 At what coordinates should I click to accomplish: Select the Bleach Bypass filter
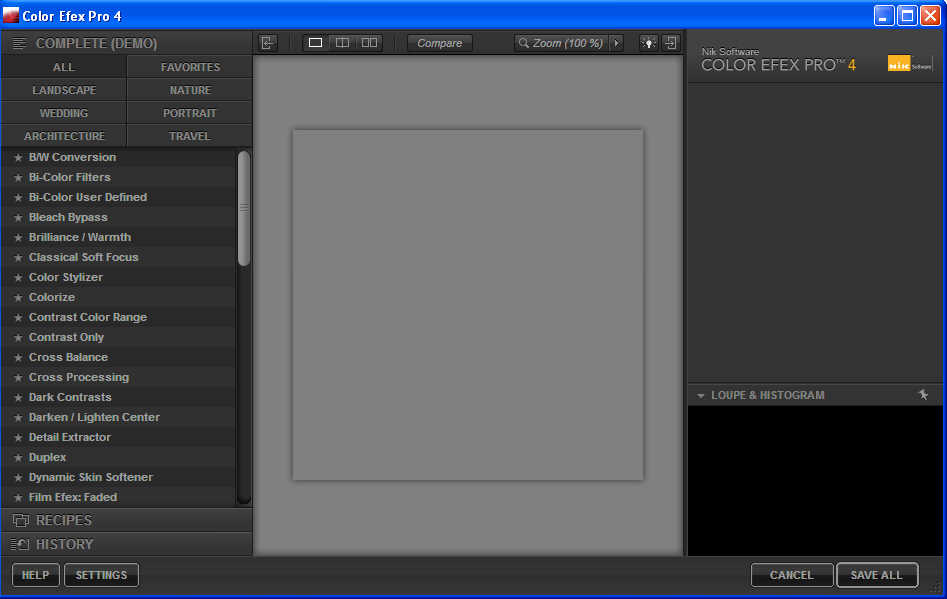point(118,217)
